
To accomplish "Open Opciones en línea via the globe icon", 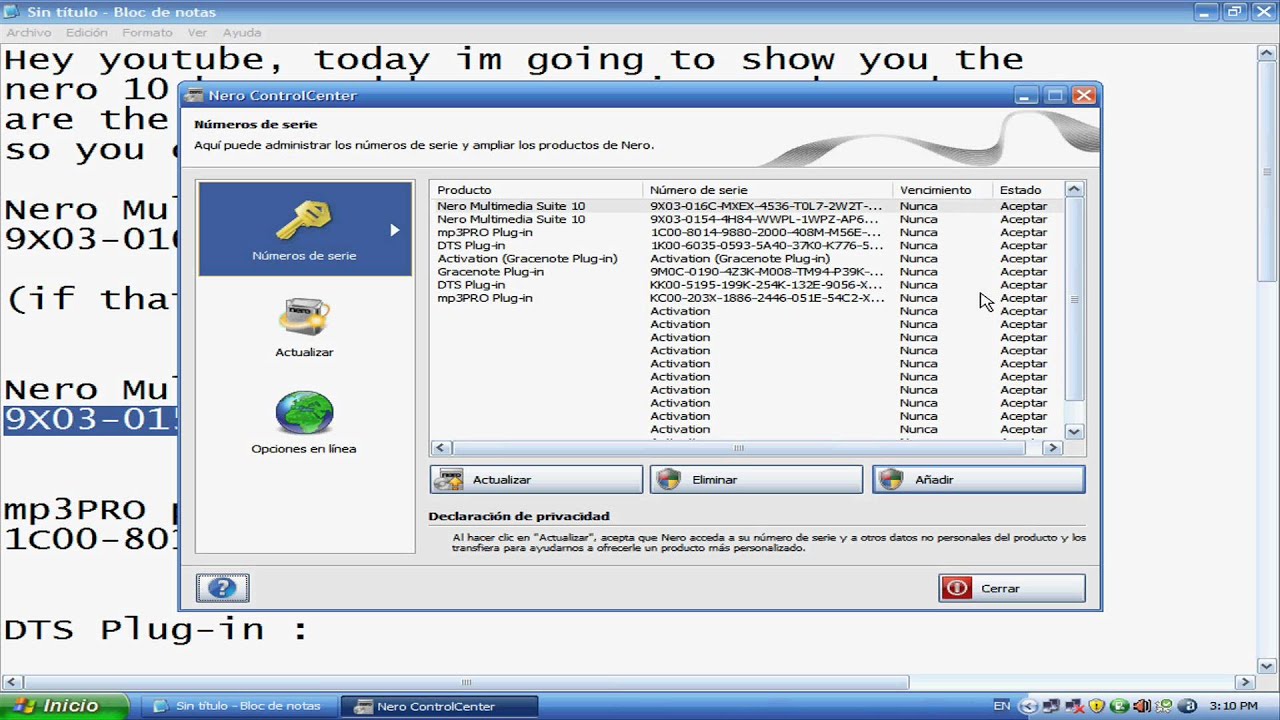I will (304, 412).
